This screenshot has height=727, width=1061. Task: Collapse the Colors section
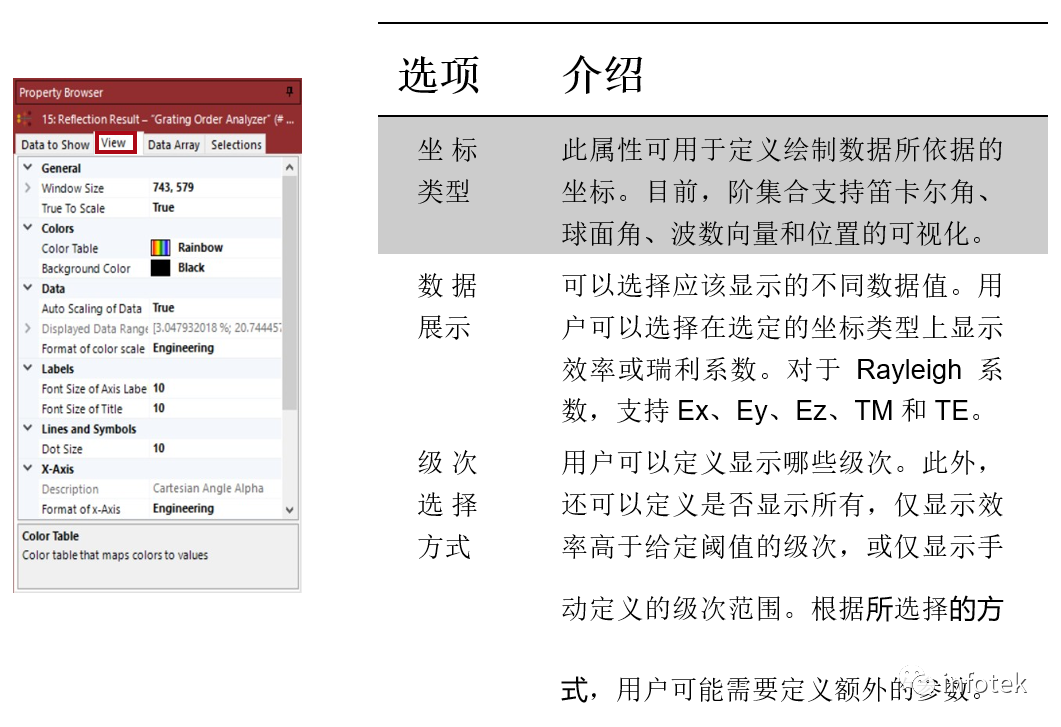28,227
